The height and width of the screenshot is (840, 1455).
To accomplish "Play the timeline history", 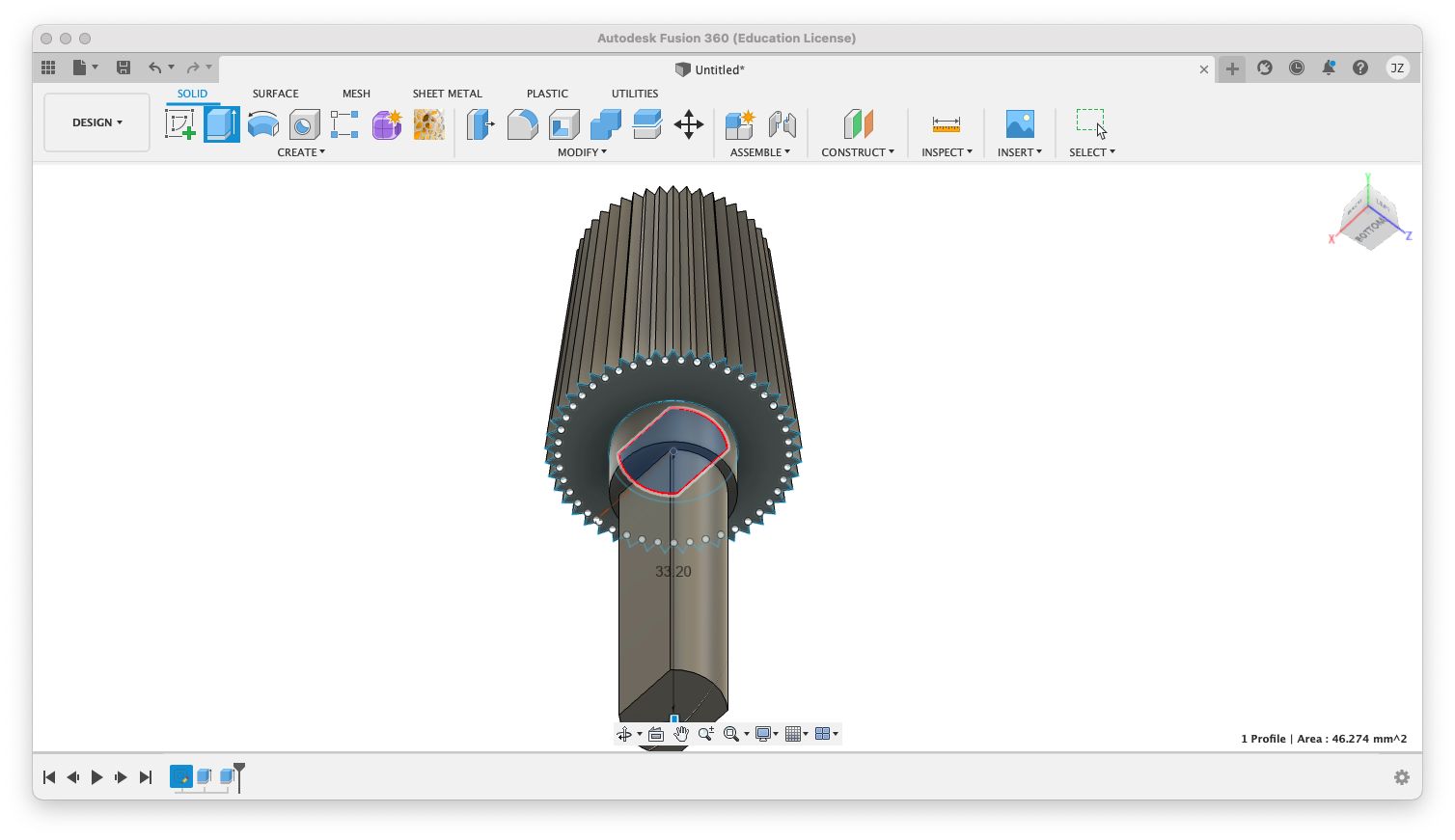I will (96, 777).
